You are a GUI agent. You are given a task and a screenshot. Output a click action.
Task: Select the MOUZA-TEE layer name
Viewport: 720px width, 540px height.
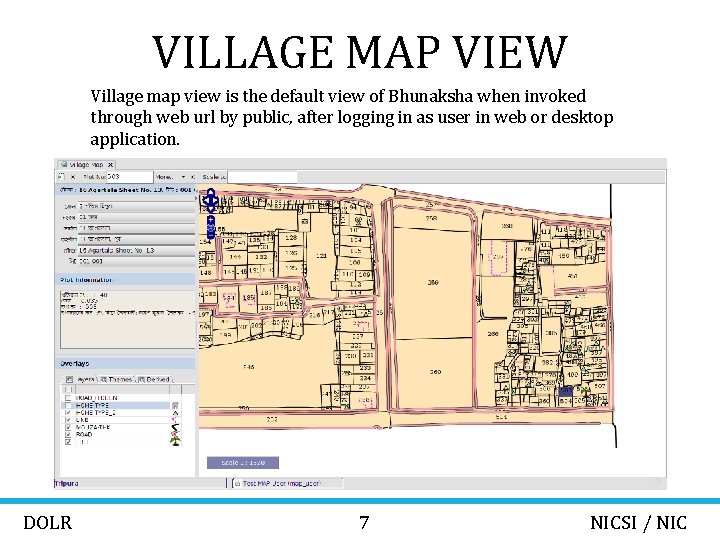point(93,427)
